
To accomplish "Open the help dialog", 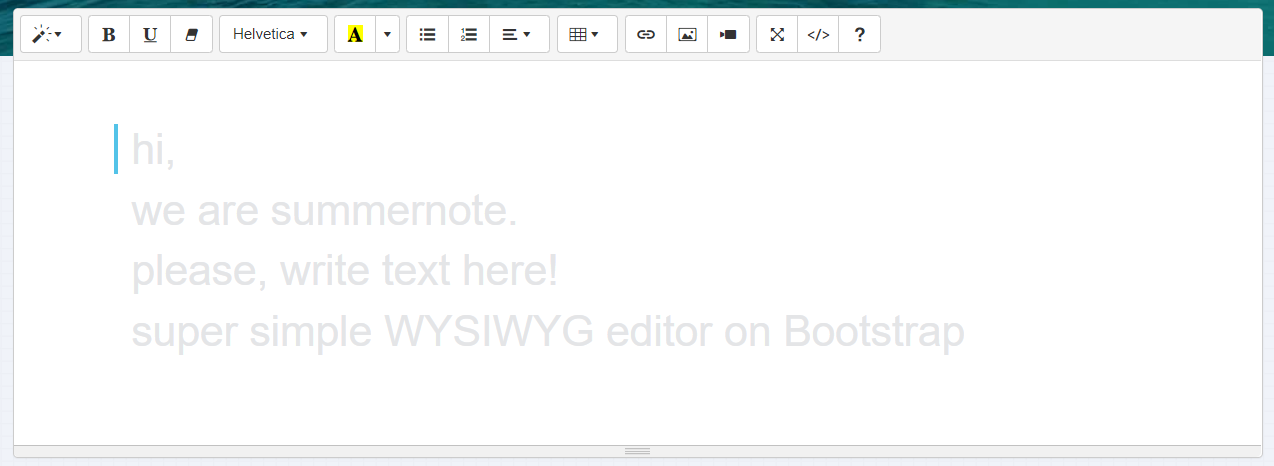I will click(x=860, y=34).
